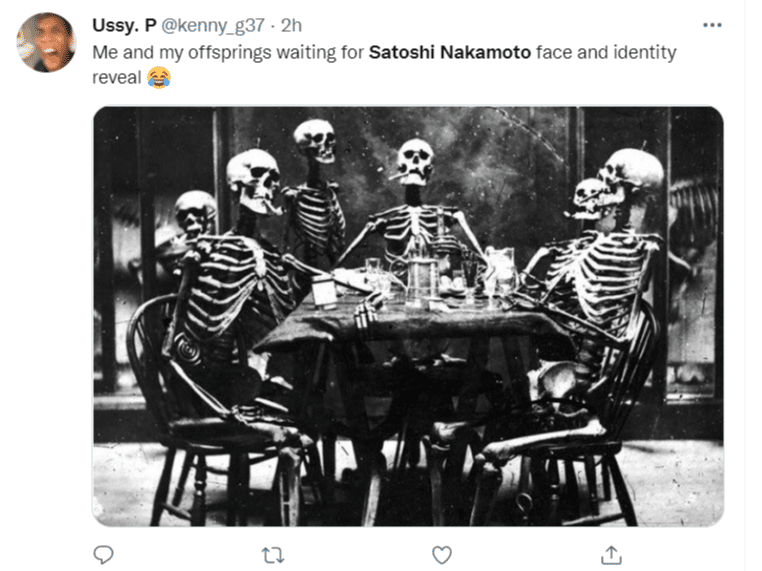Click the glass pitcher on photo's table

[x=501, y=270]
